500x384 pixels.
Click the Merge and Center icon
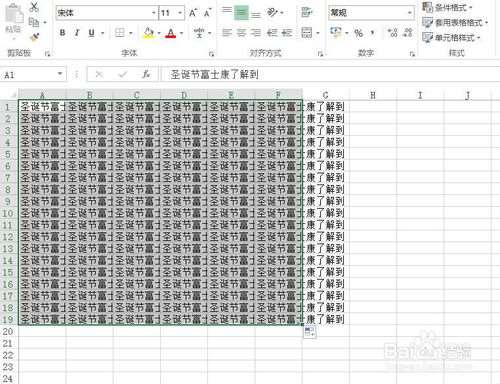coord(307,33)
